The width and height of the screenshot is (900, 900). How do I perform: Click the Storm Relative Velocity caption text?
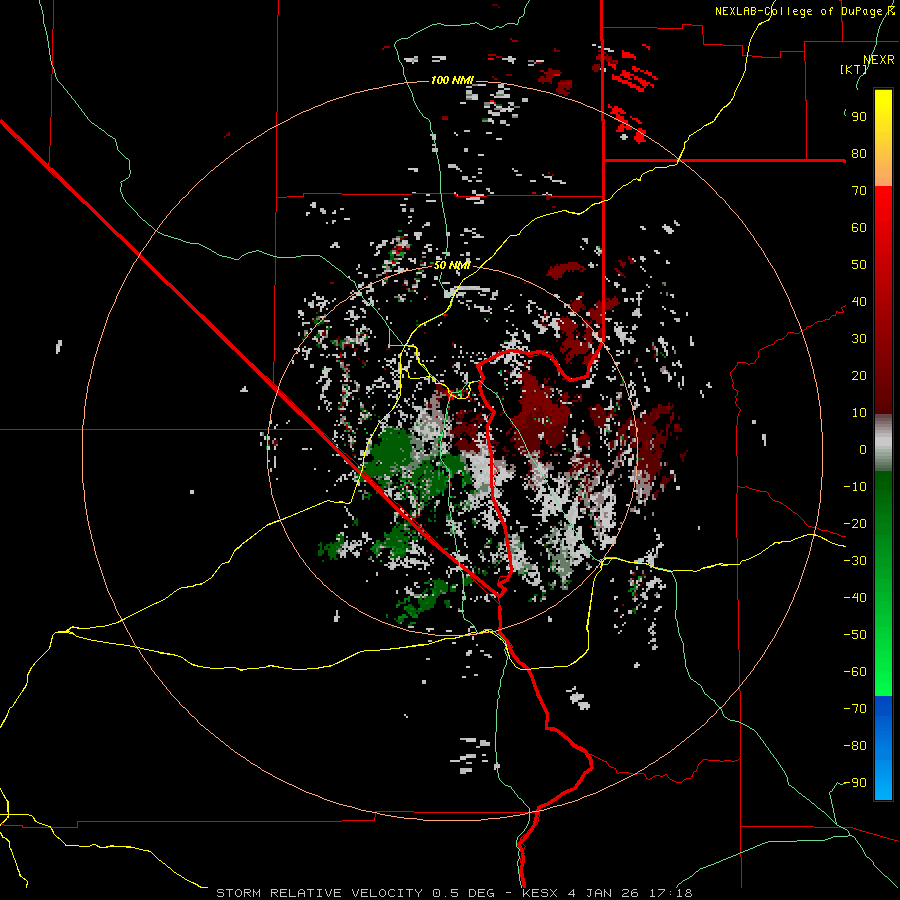coord(319,893)
